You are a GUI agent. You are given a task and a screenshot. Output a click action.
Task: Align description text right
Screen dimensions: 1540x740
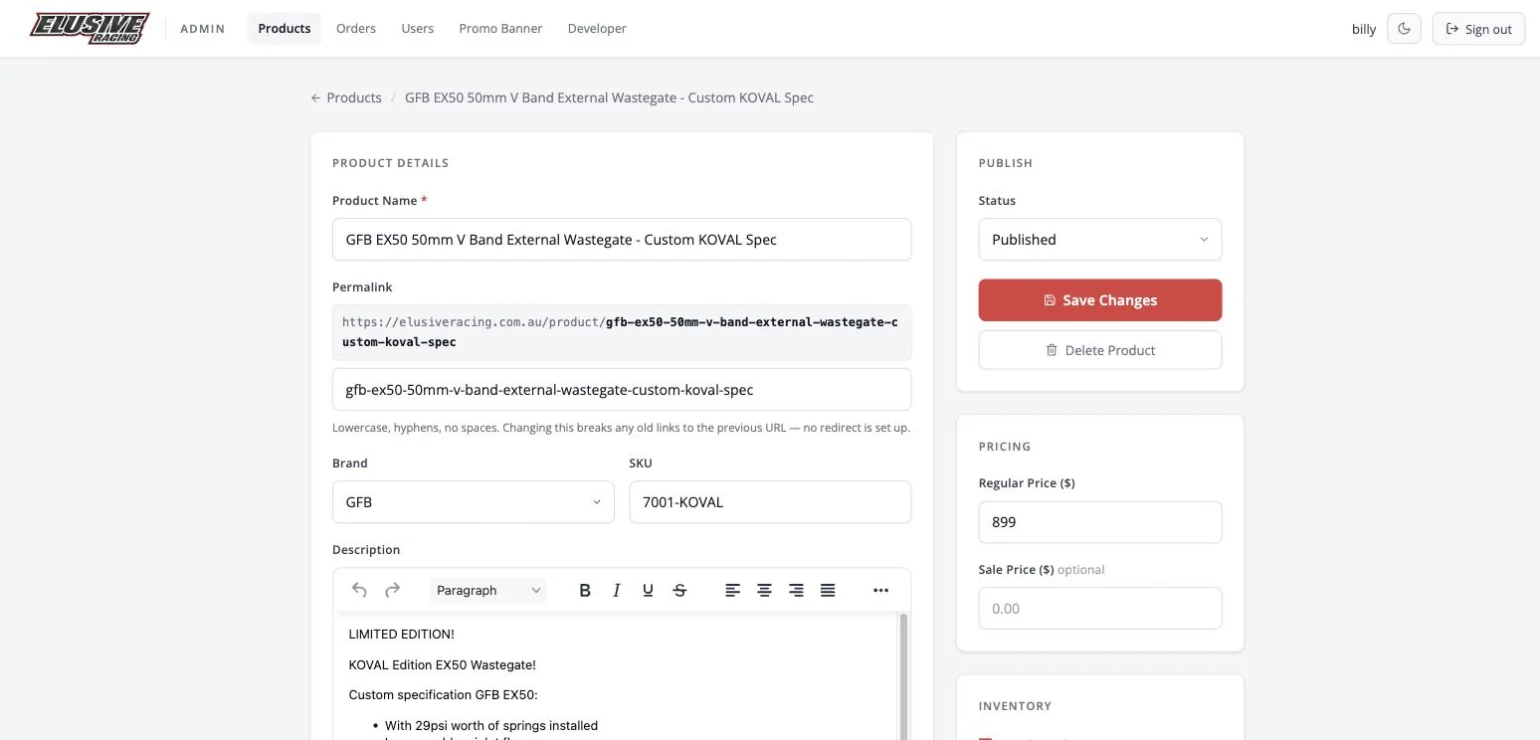coord(796,590)
